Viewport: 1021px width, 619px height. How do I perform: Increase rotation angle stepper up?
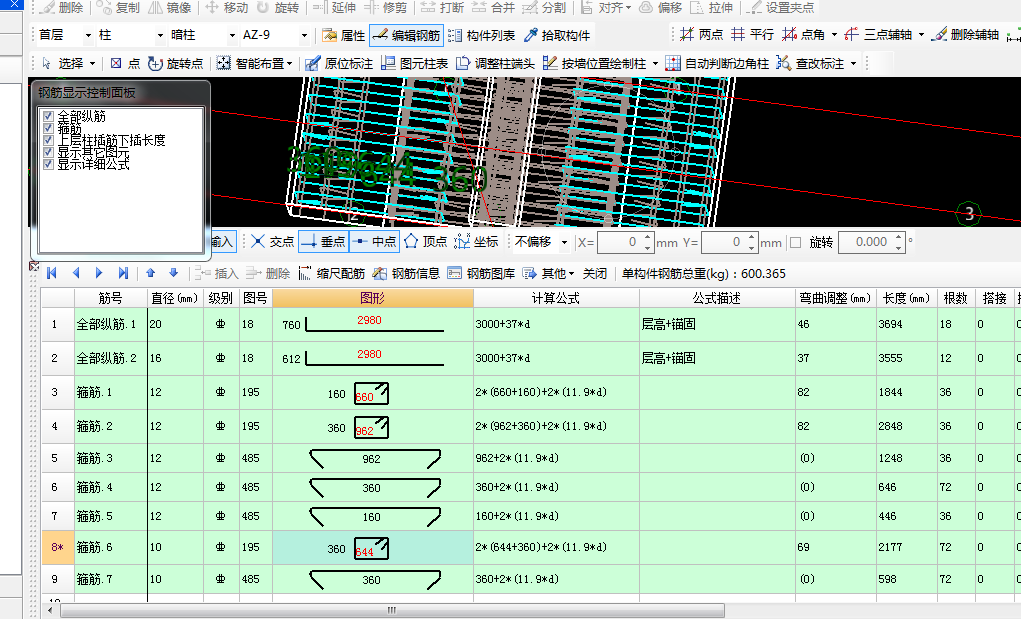[899, 238]
